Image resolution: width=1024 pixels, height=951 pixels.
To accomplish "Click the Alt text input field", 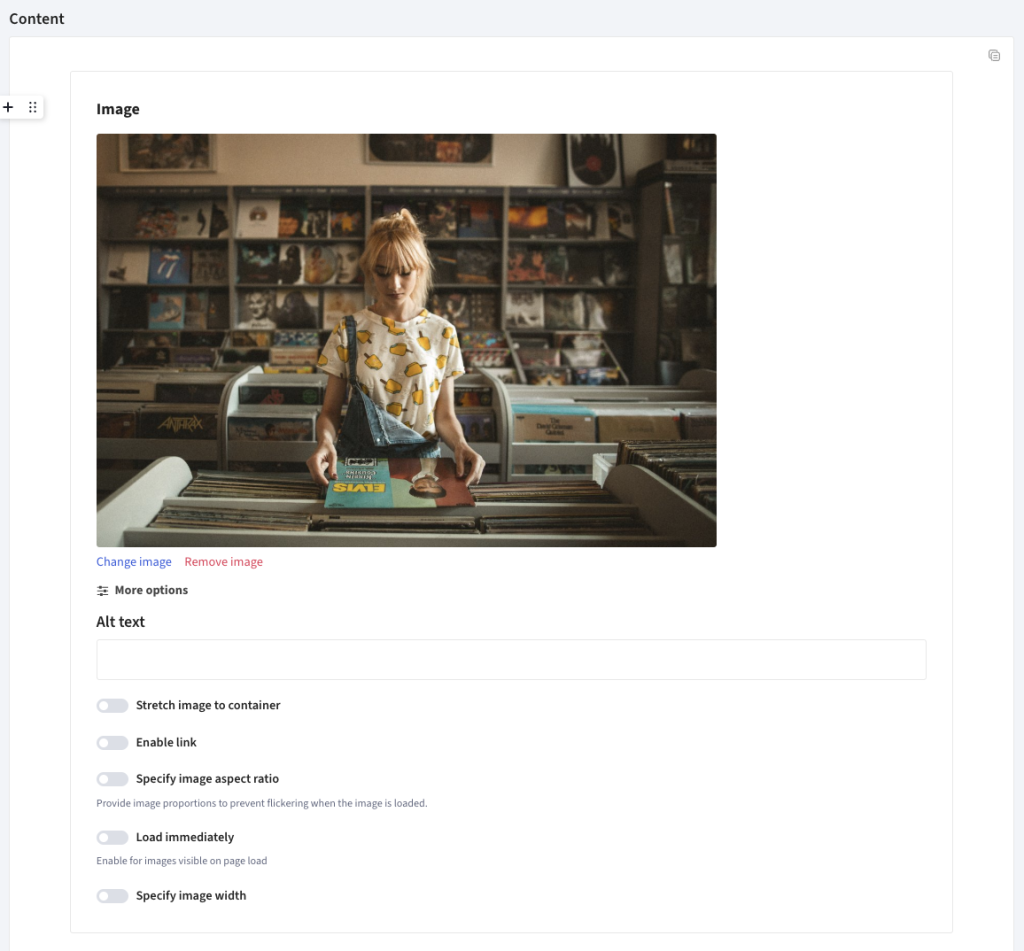I will pos(511,659).
